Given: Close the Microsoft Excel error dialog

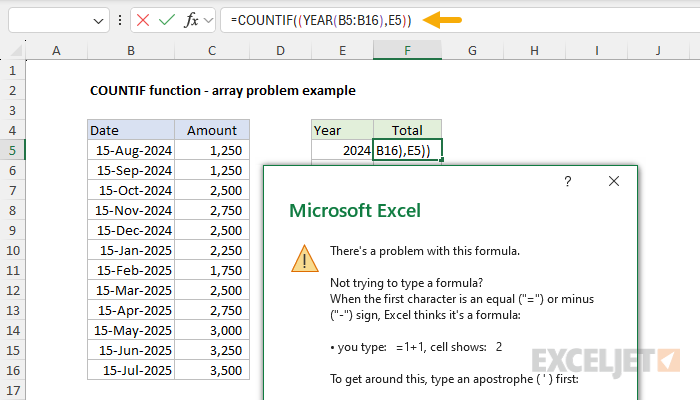Looking at the screenshot, I should tap(614, 181).
